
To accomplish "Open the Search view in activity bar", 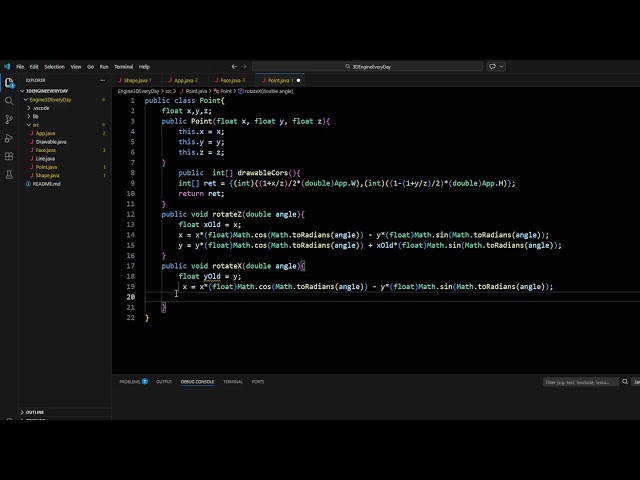I will pos(9,101).
